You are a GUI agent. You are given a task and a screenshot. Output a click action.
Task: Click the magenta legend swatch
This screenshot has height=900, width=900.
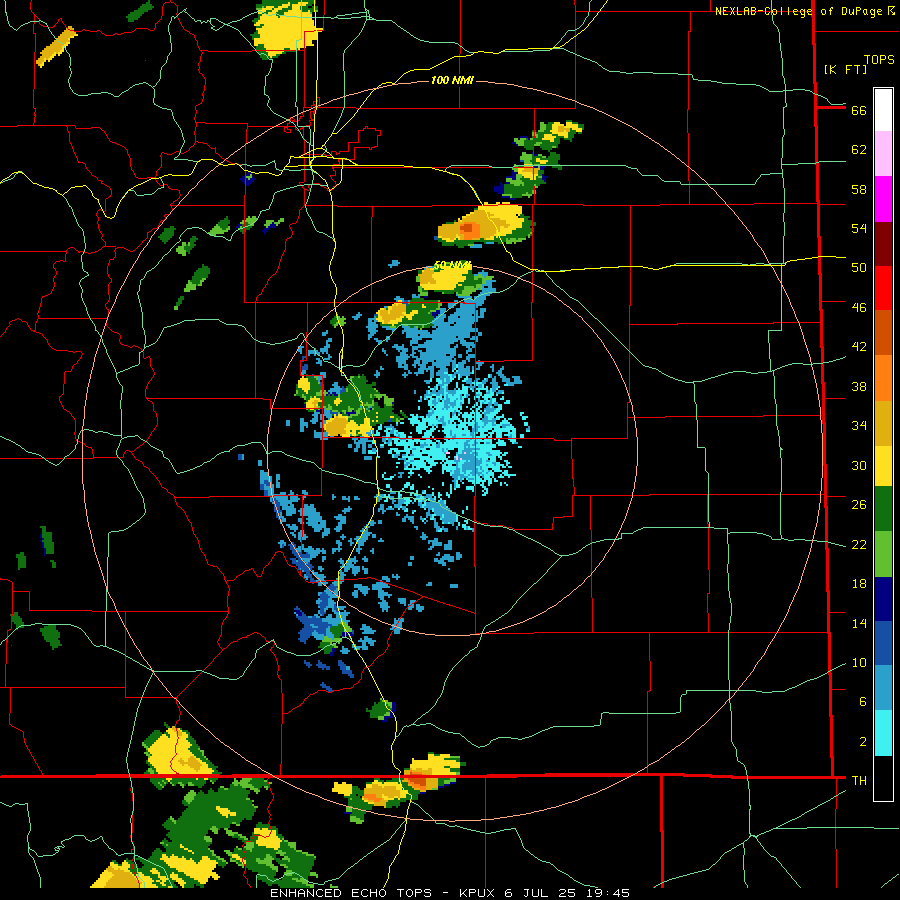pos(883,199)
